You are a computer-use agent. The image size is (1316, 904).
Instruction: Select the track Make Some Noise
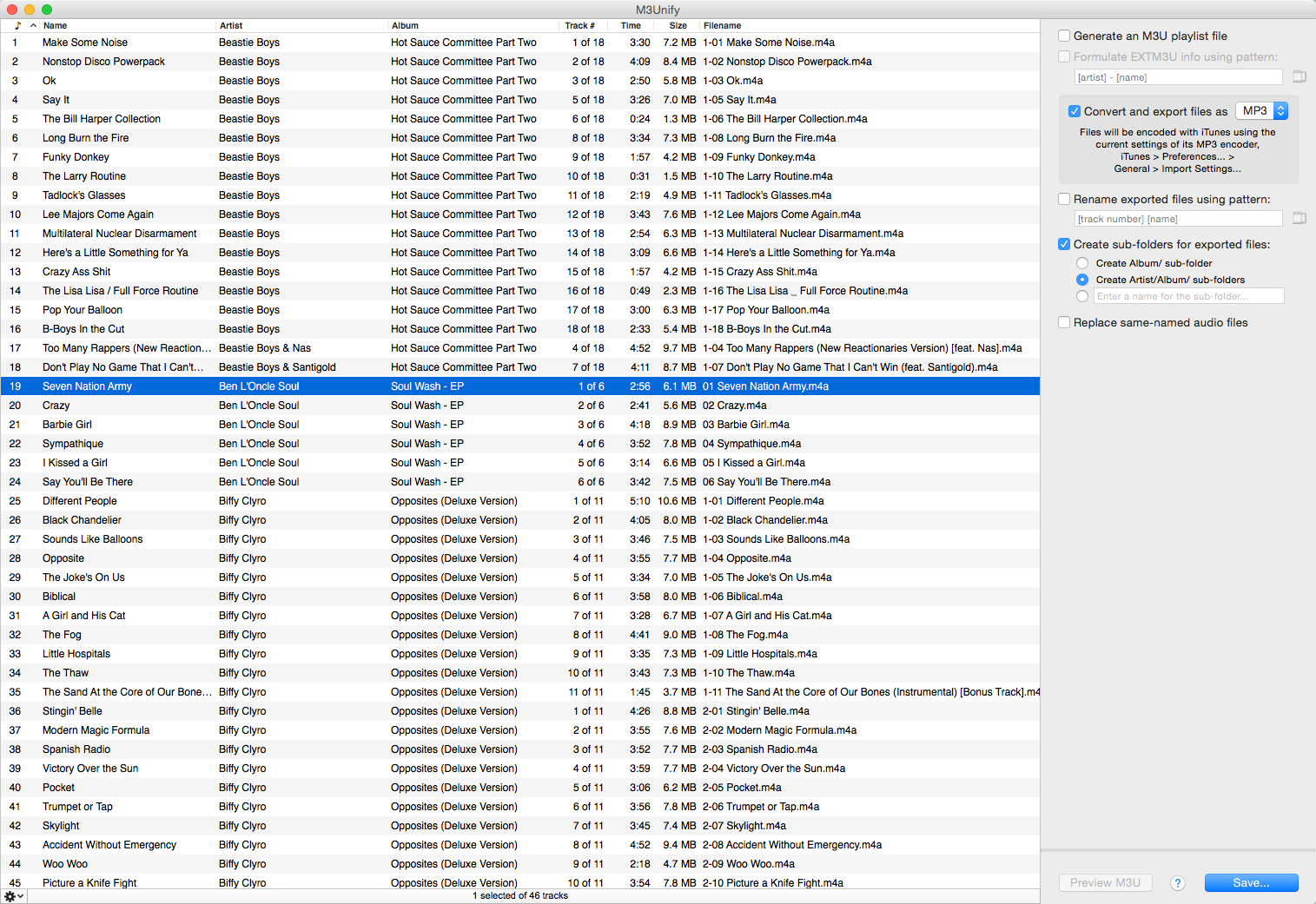[x=519, y=43]
